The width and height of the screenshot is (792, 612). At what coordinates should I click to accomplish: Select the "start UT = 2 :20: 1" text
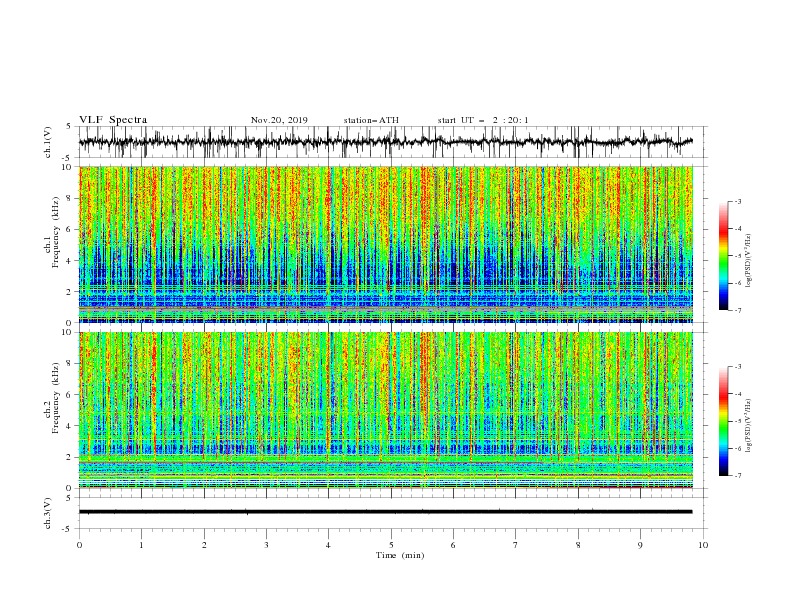(483, 120)
